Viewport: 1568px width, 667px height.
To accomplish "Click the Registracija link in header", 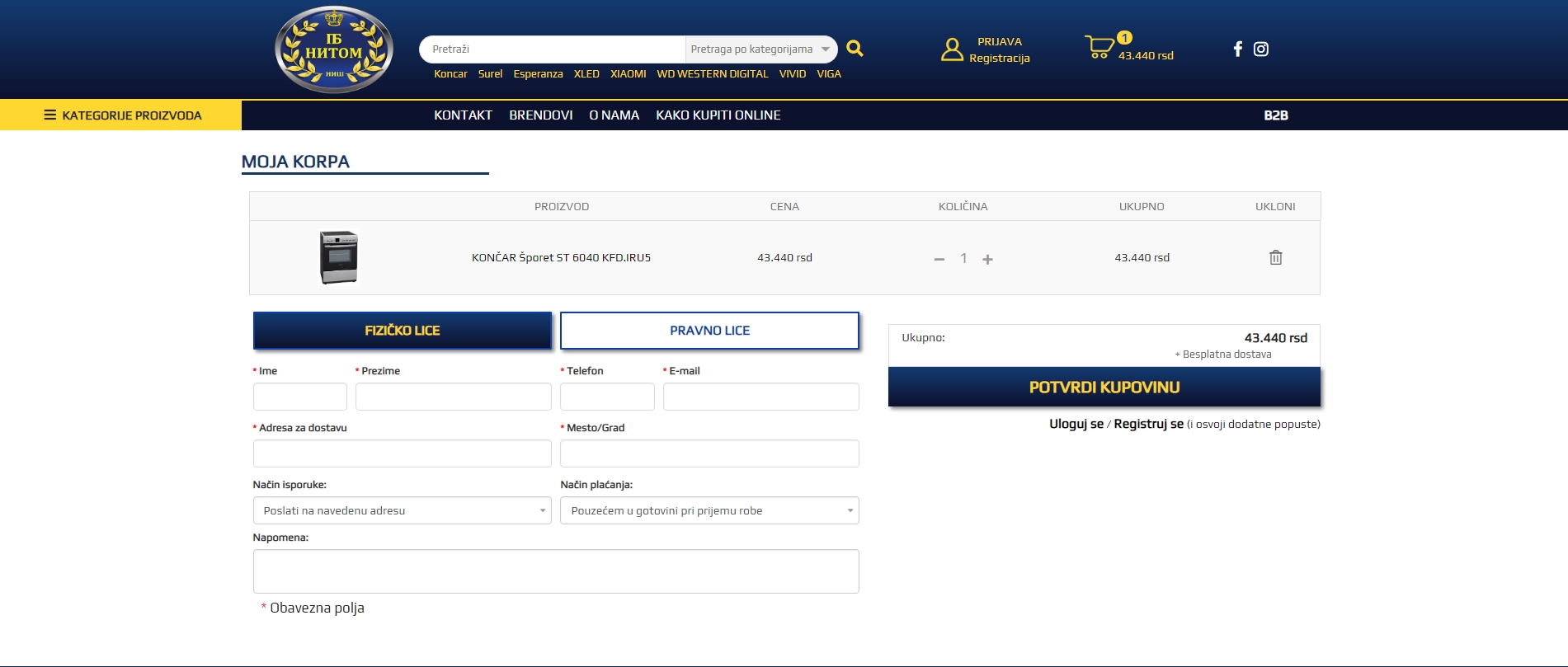I will tap(1000, 58).
